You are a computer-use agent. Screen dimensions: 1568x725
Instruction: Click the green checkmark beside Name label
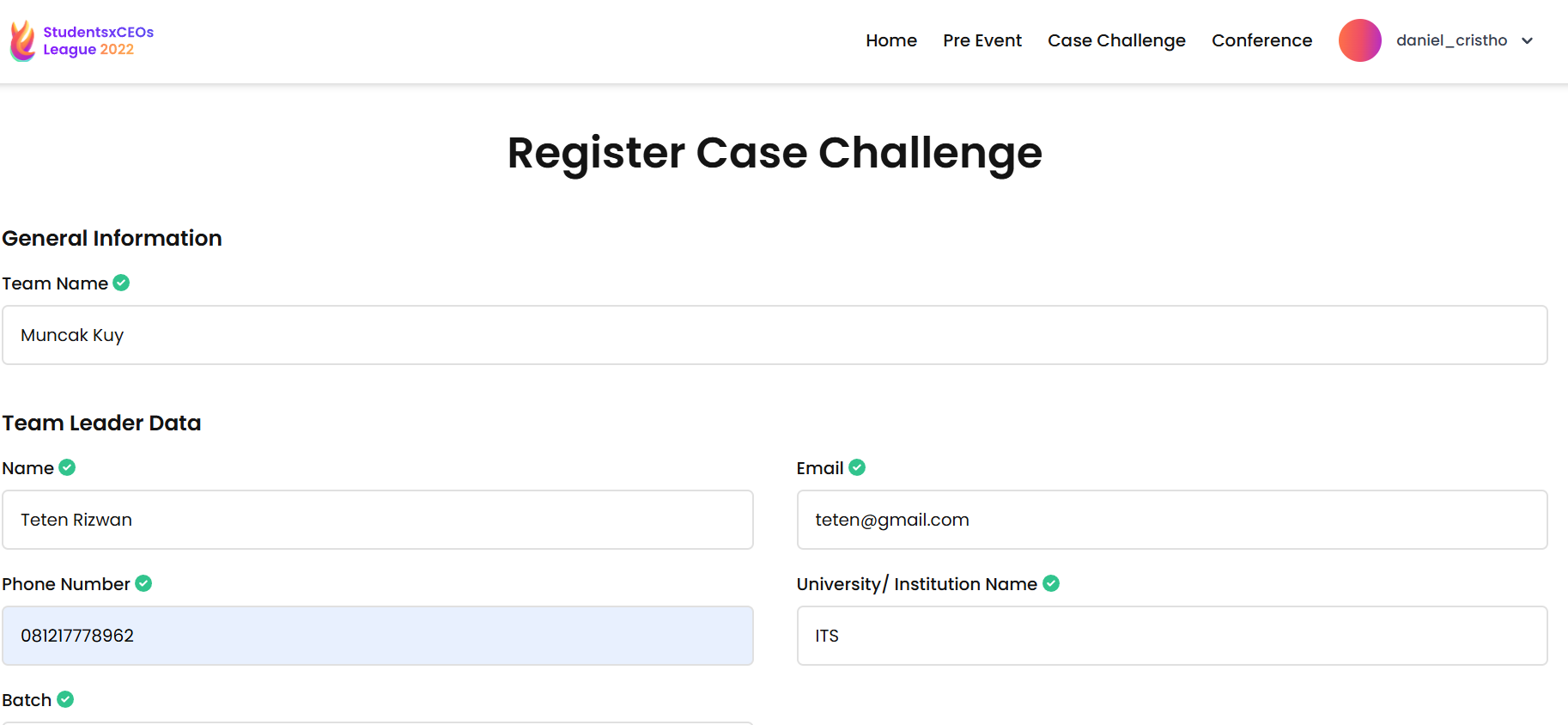[67, 467]
